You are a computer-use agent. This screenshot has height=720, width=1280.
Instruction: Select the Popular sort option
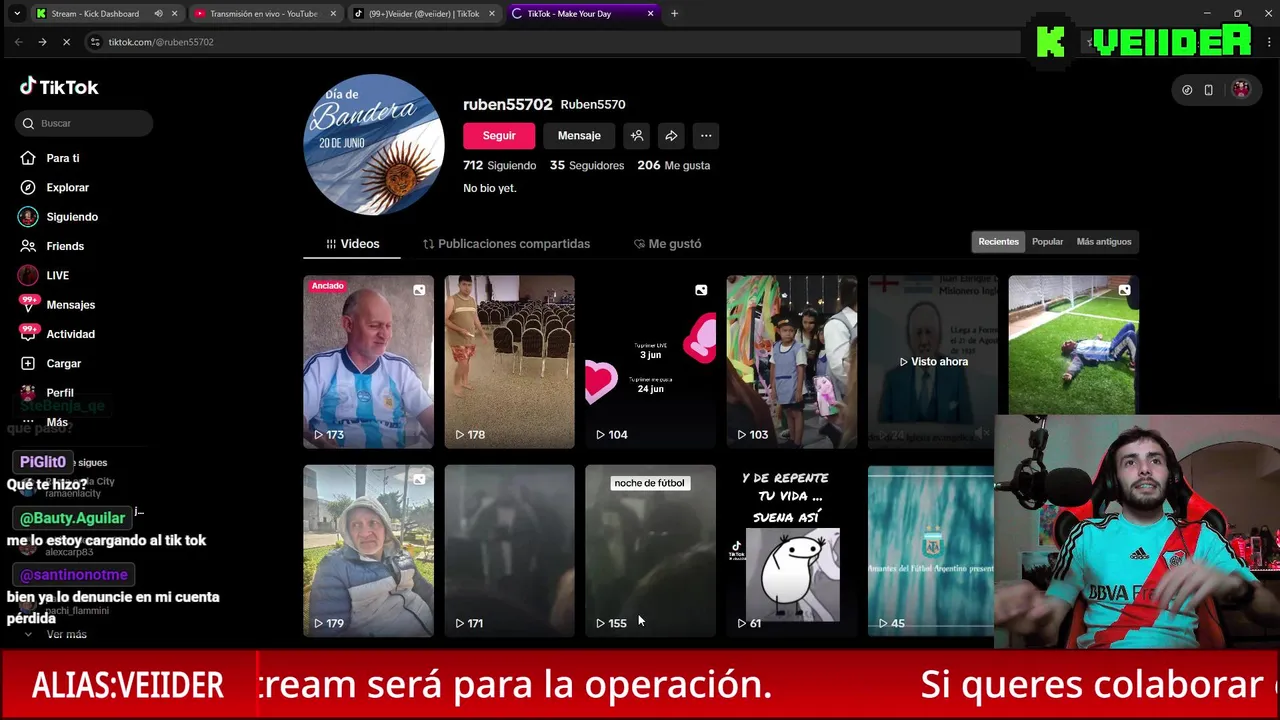[1047, 242]
